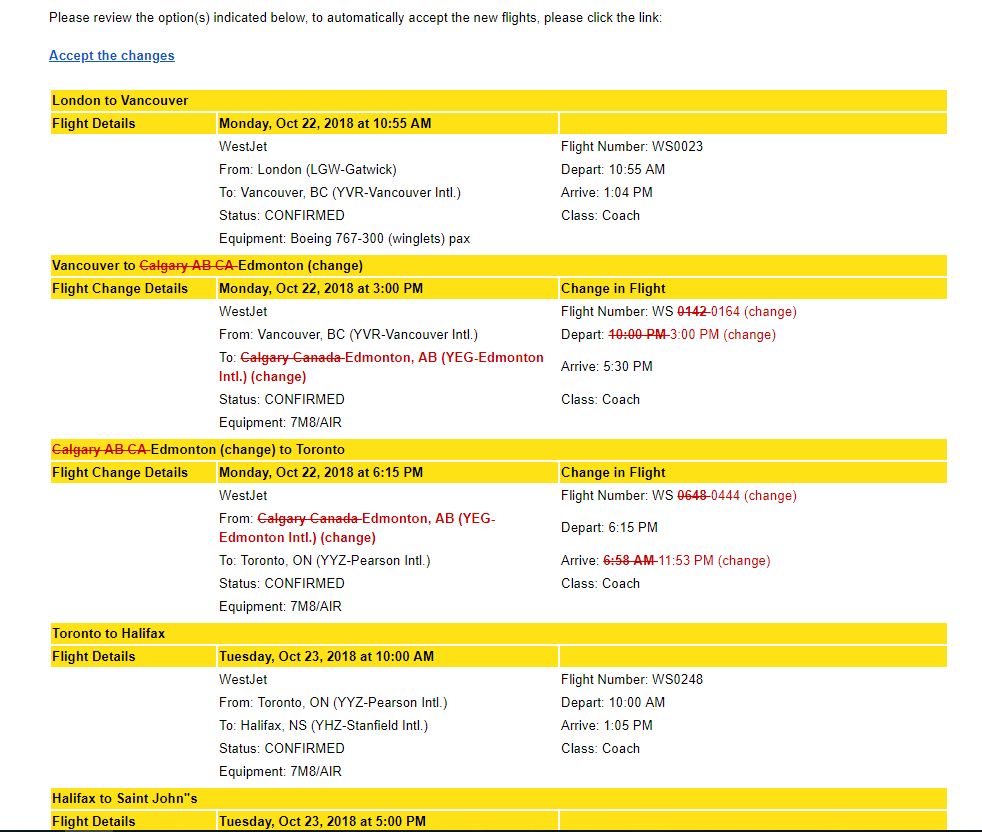Click 'Tuesday, Oct 23, 2018 at 10:00 AM' date
This screenshot has width=982, height=832.
click(x=326, y=657)
